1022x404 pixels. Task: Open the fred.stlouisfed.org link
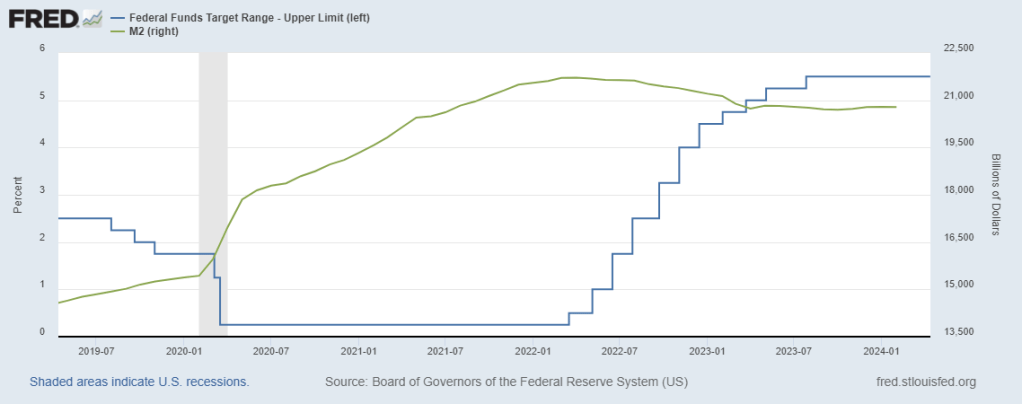tap(925, 382)
